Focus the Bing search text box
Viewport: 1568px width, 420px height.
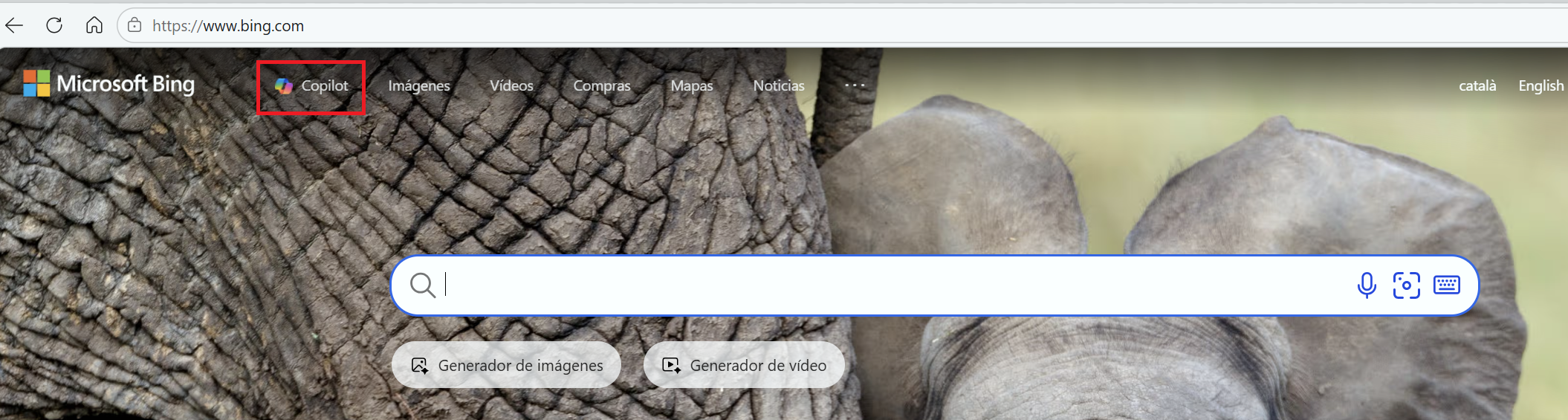tap(892, 285)
